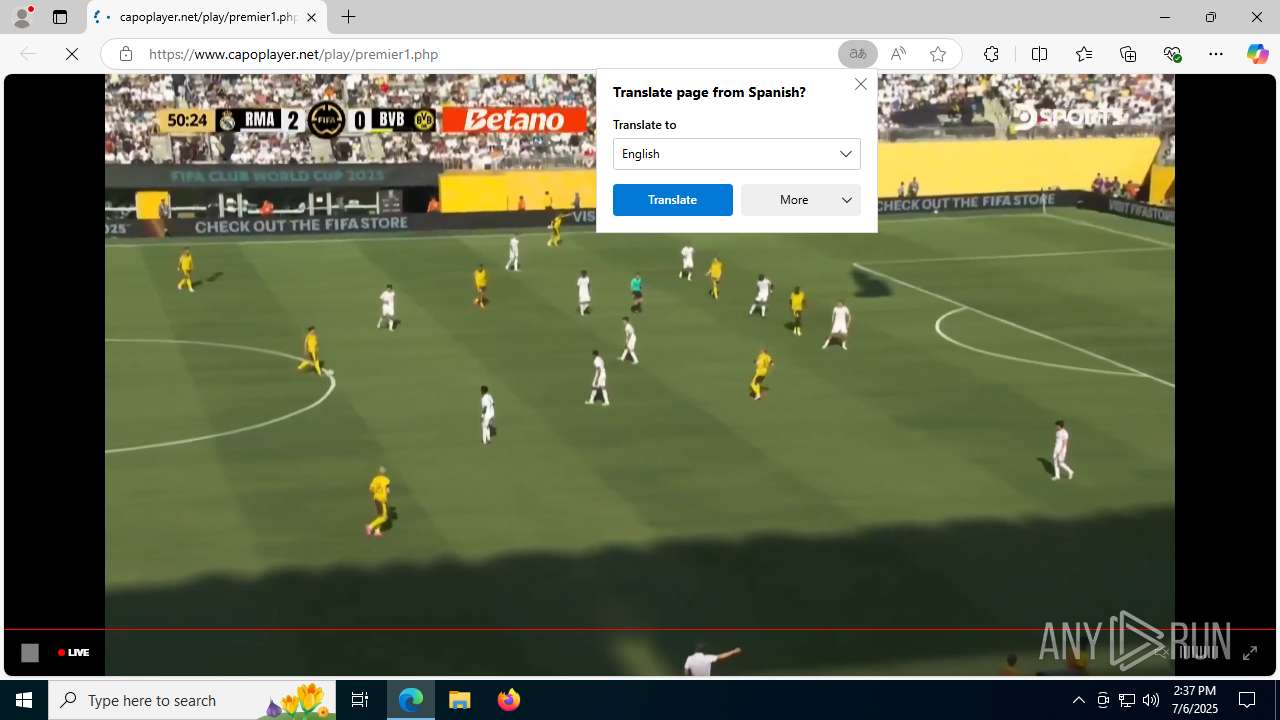The width and height of the screenshot is (1280, 720).
Task: Switch to Microsoft Edge on taskbar
Action: pyautogui.click(x=411, y=700)
